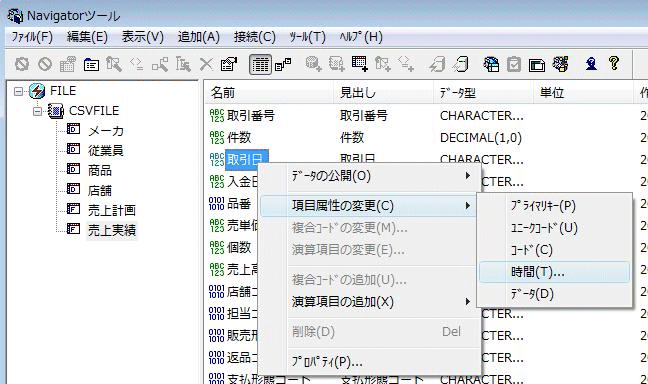The height and width of the screenshot is (384, 648).
Task: Click the clipboard check toolbar icon
Action: click(514, 64)
